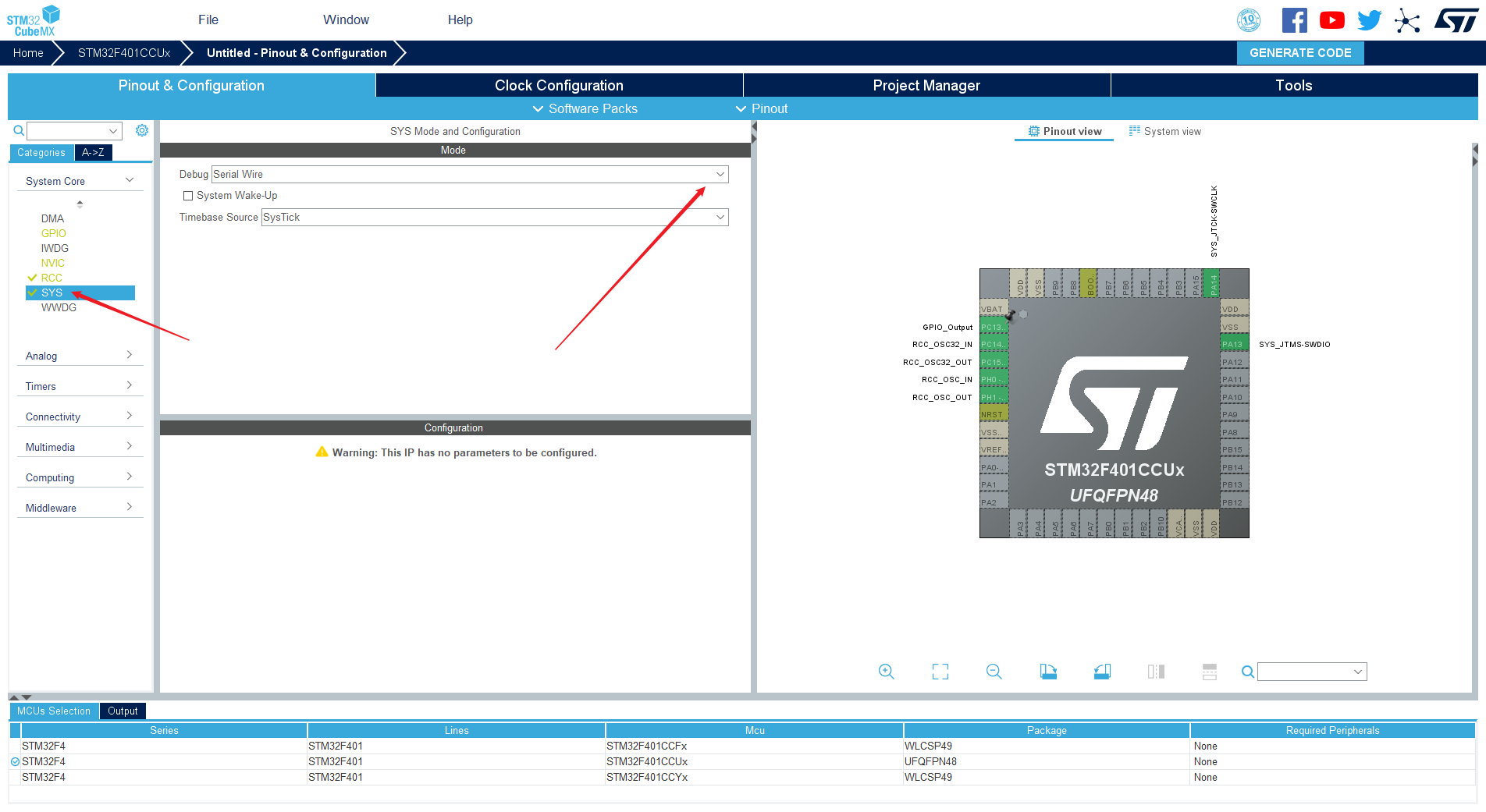Viewport: 1486px width, 812px height.
Task: Switch to the Project Manager tab
Action: click(x=926, y=85)
